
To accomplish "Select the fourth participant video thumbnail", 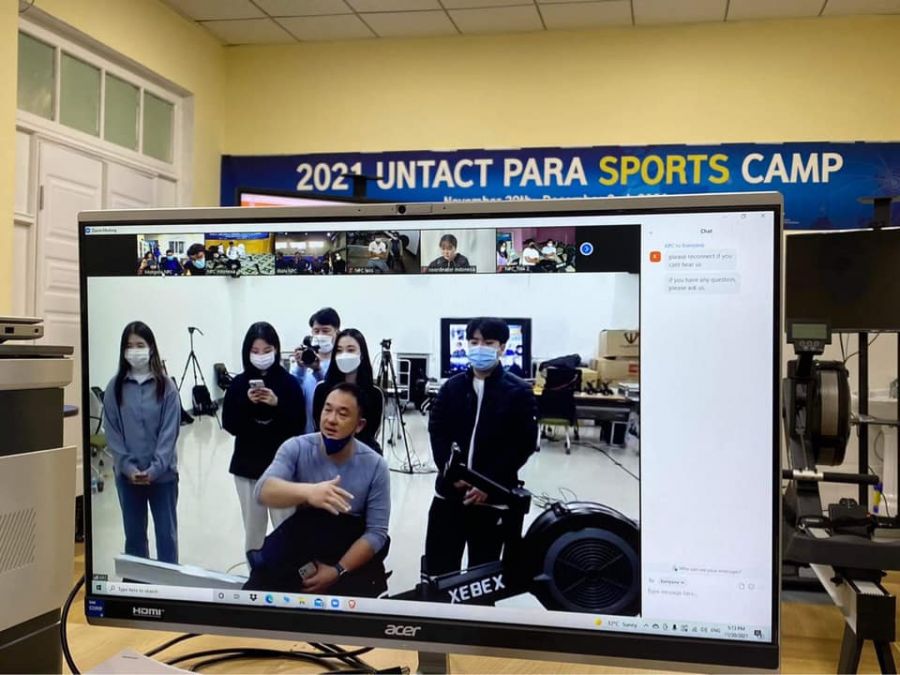I will [383, 251].
